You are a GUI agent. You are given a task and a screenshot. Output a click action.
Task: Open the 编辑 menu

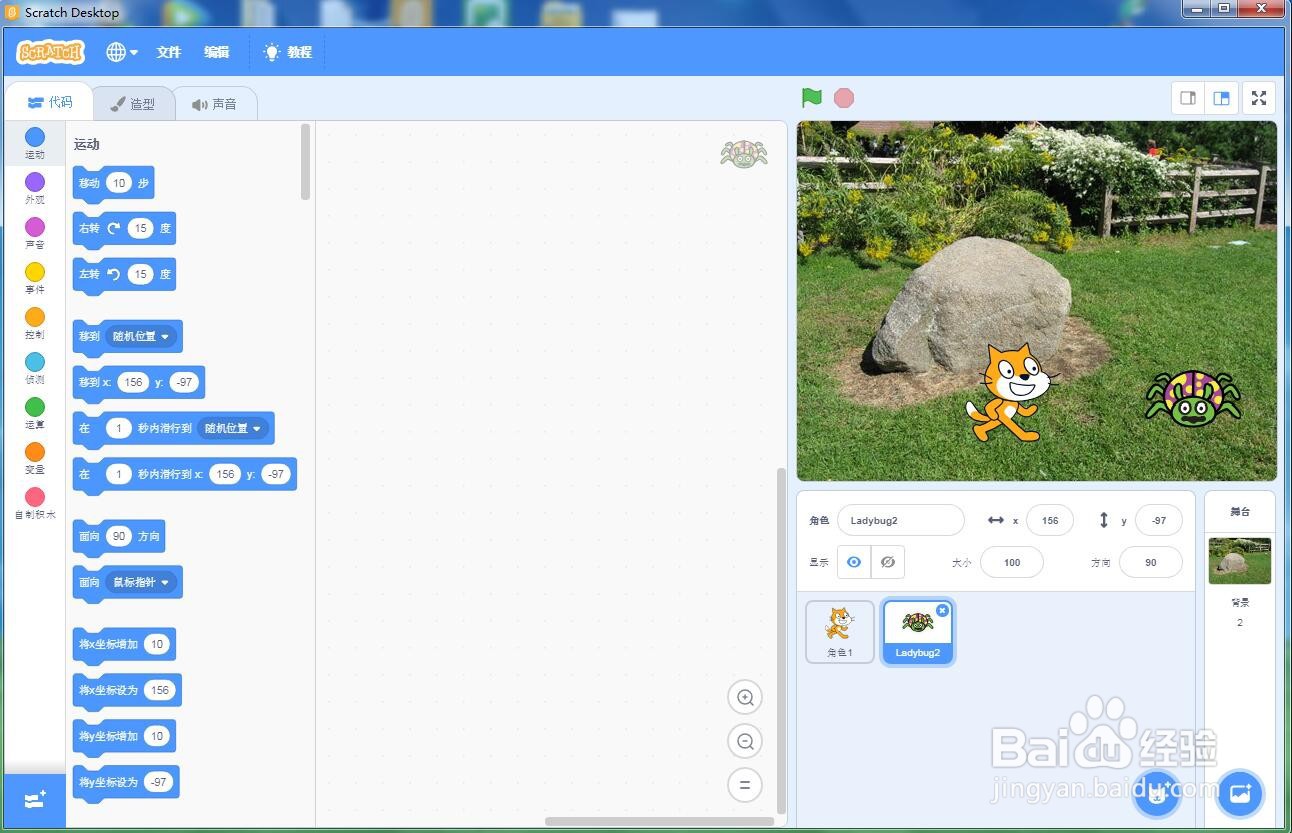click(x=217, y=52)
